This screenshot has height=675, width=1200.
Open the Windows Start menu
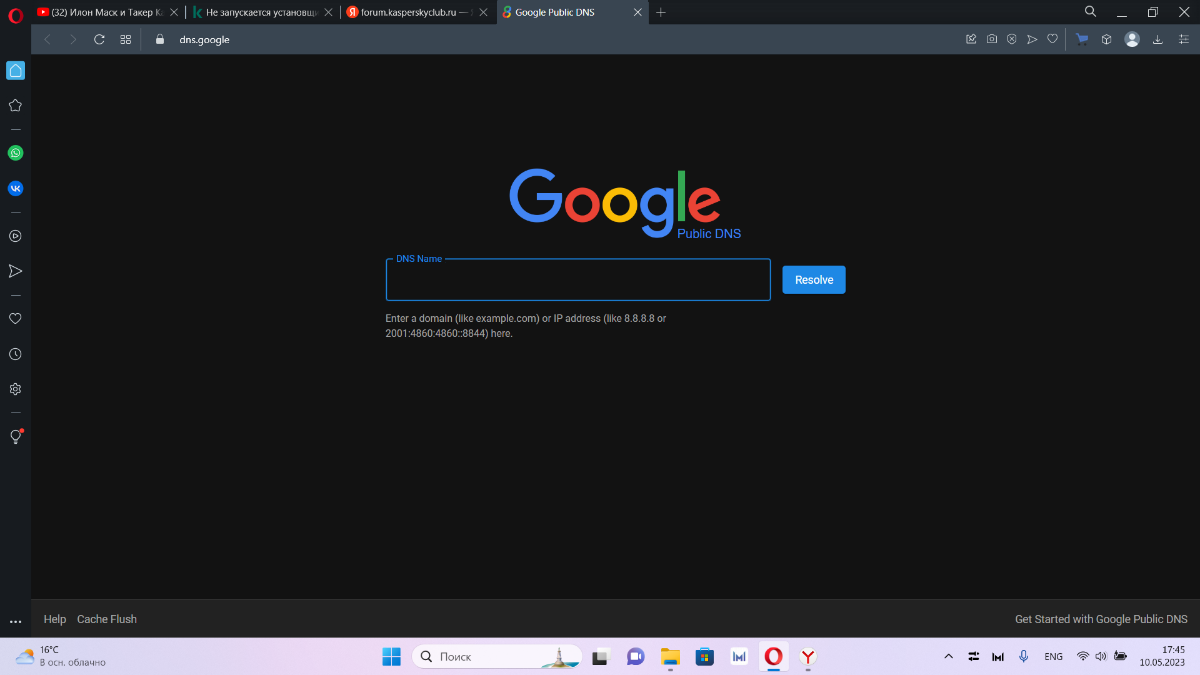point(391,656)
